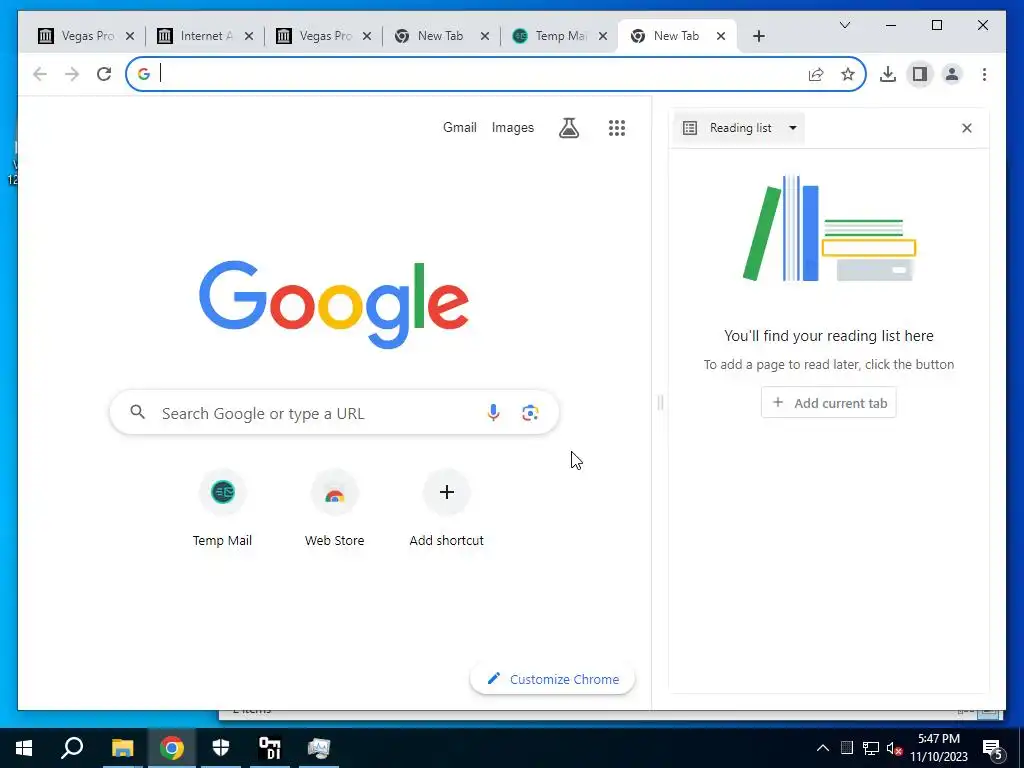The image size is (1024, 768).
Task: Open the Web Store shortcut
Action: [x=334, y=509]
